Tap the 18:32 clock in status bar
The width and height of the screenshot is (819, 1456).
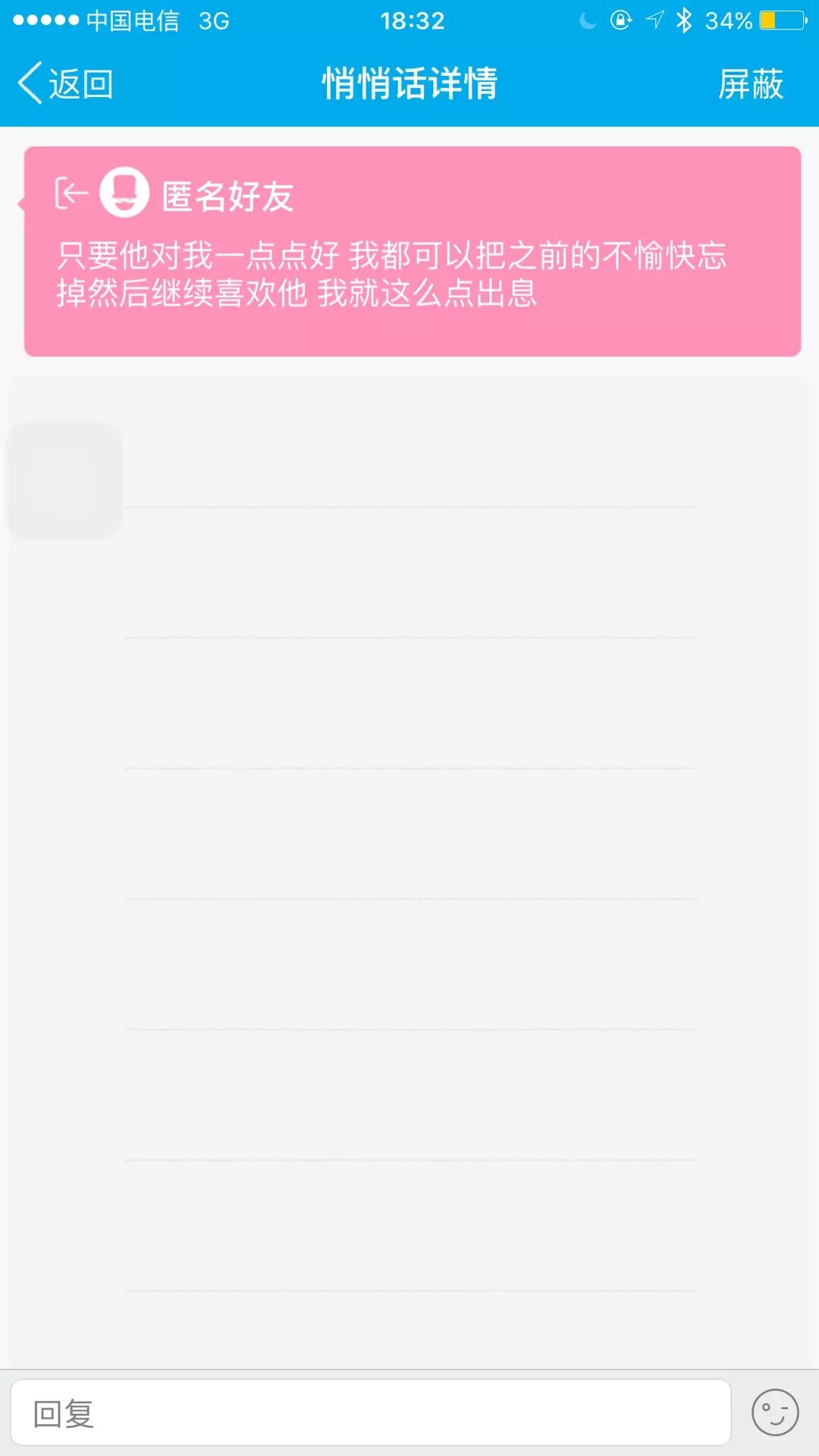[x=412, y=20]
